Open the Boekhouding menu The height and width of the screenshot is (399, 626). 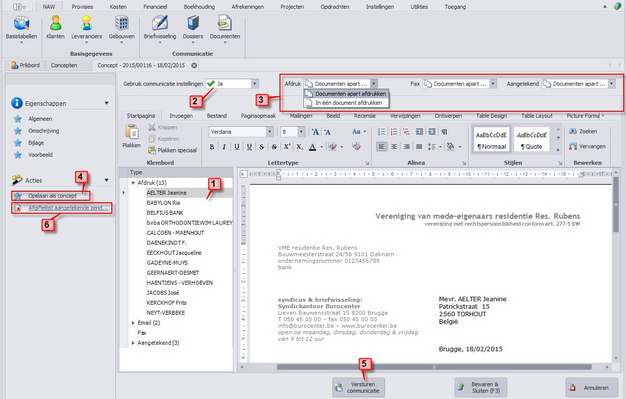click(199, 7)
